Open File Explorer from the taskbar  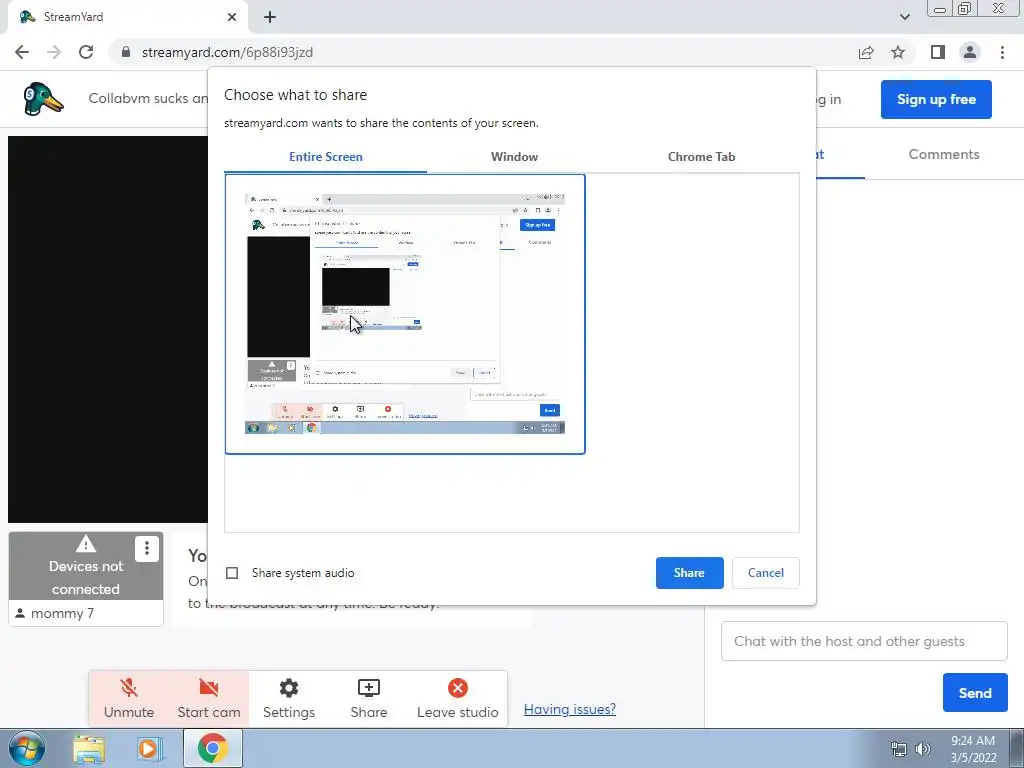[89, 749]
